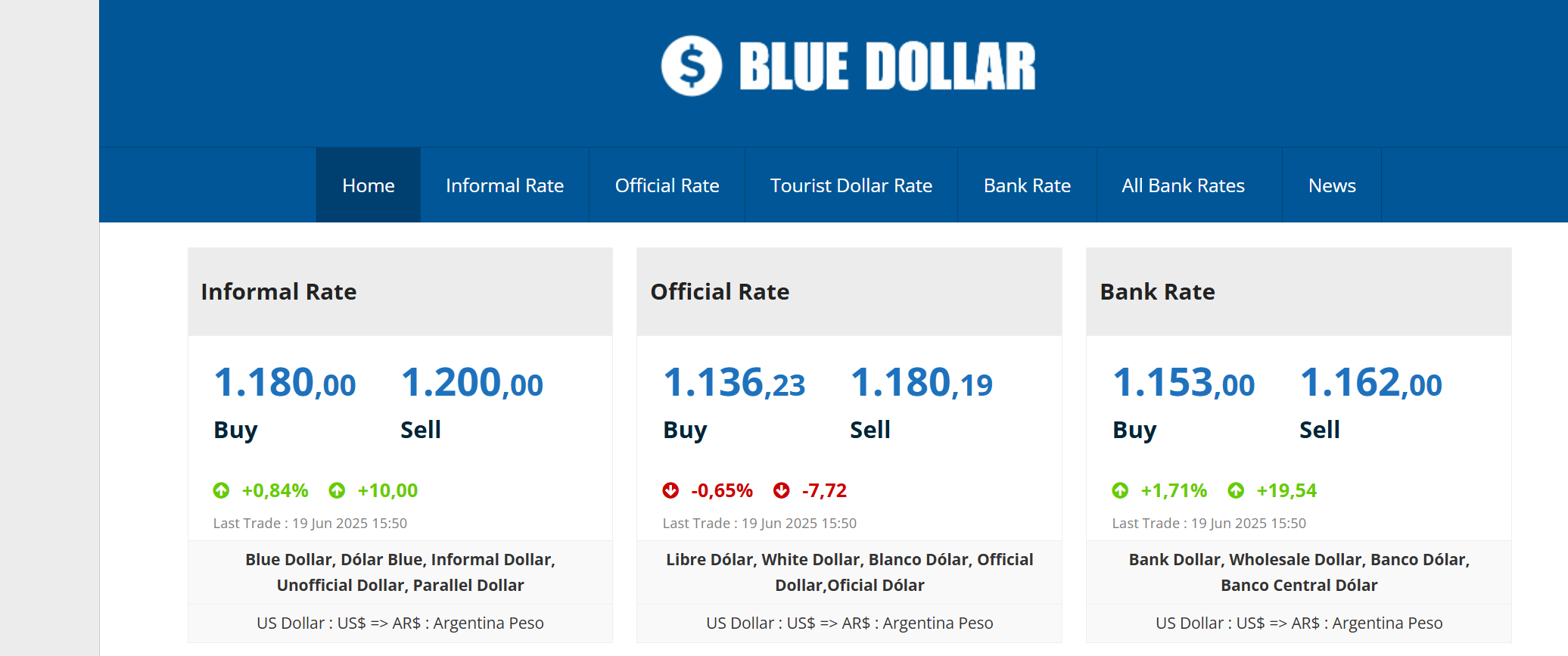
Task: Click green up arrow beside +0,84%
Action: coord(221,490)
